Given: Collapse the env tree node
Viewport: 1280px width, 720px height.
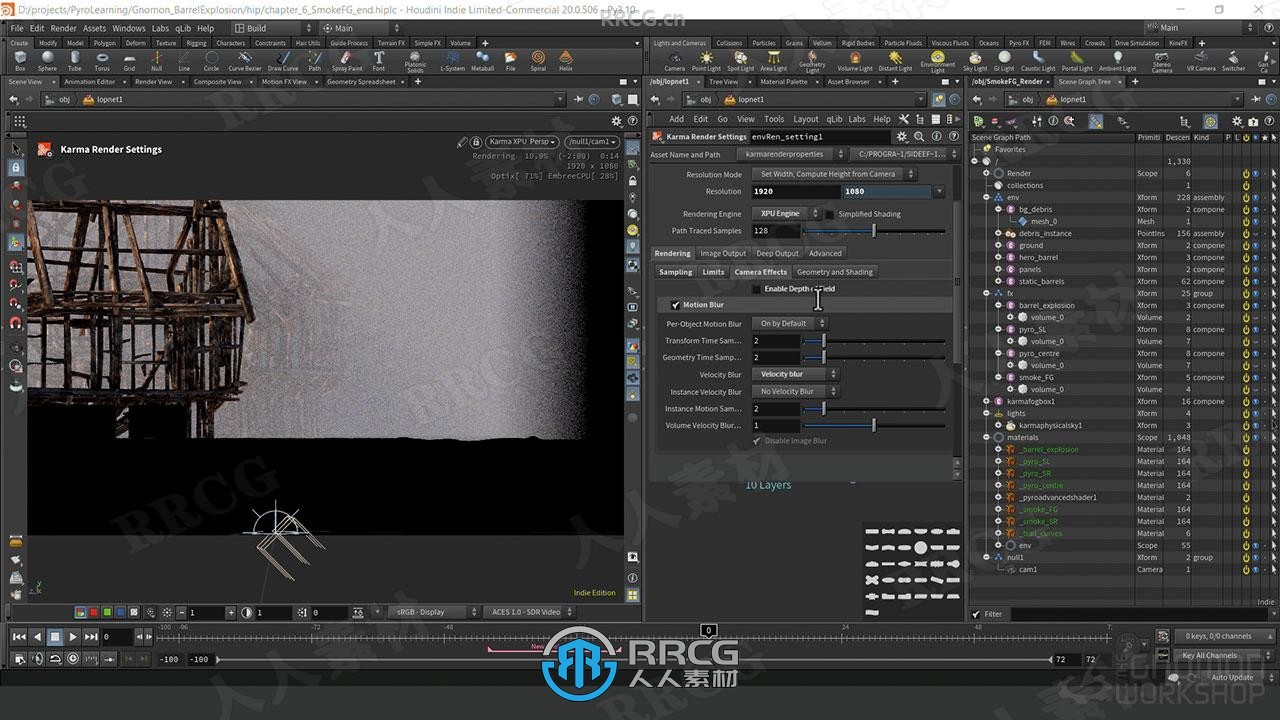Looking at the screenshot, I should click(987, 197).
